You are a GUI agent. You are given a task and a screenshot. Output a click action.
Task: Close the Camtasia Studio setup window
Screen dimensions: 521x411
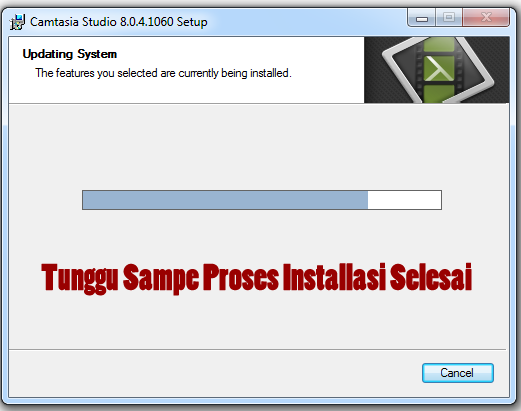[486, 18]
